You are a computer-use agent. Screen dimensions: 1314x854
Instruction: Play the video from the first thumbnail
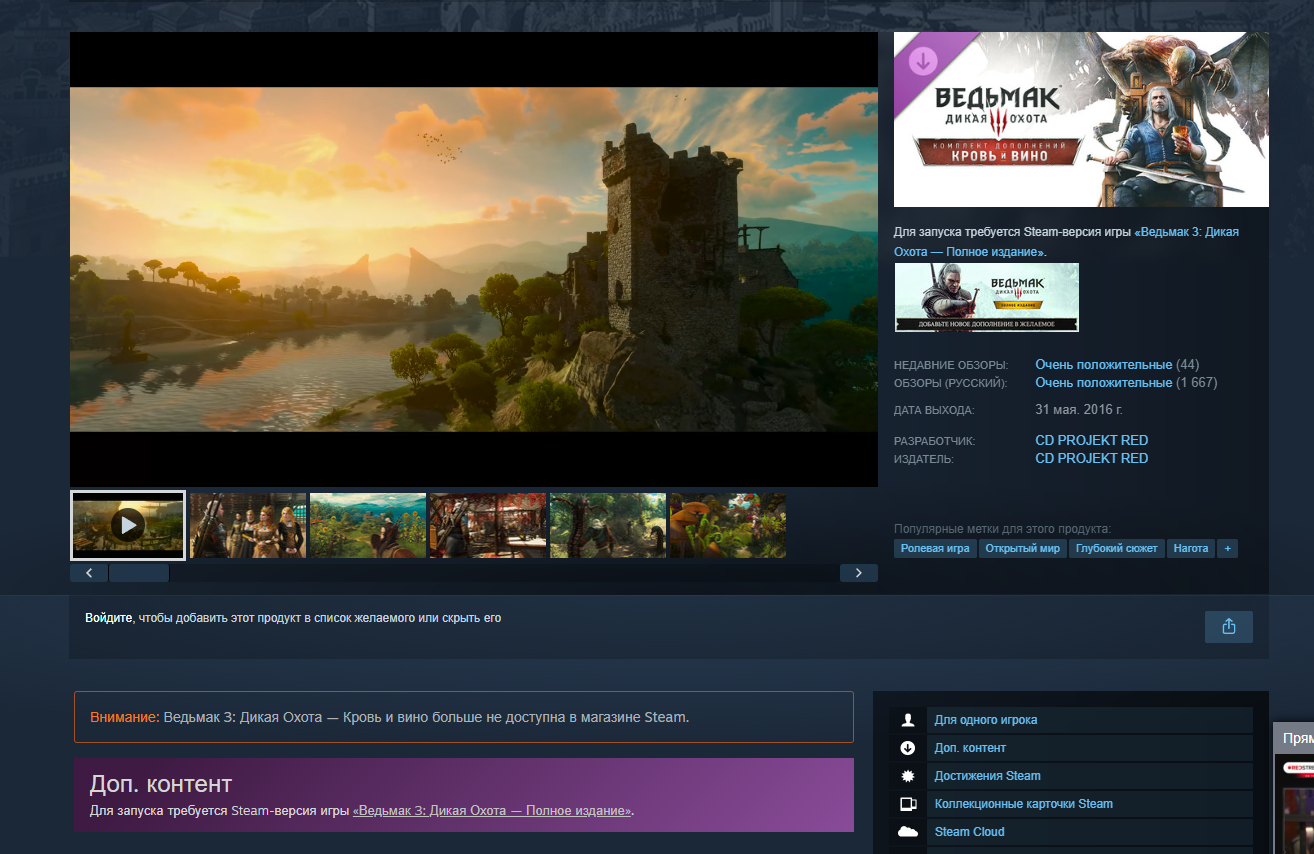point(128,524)
